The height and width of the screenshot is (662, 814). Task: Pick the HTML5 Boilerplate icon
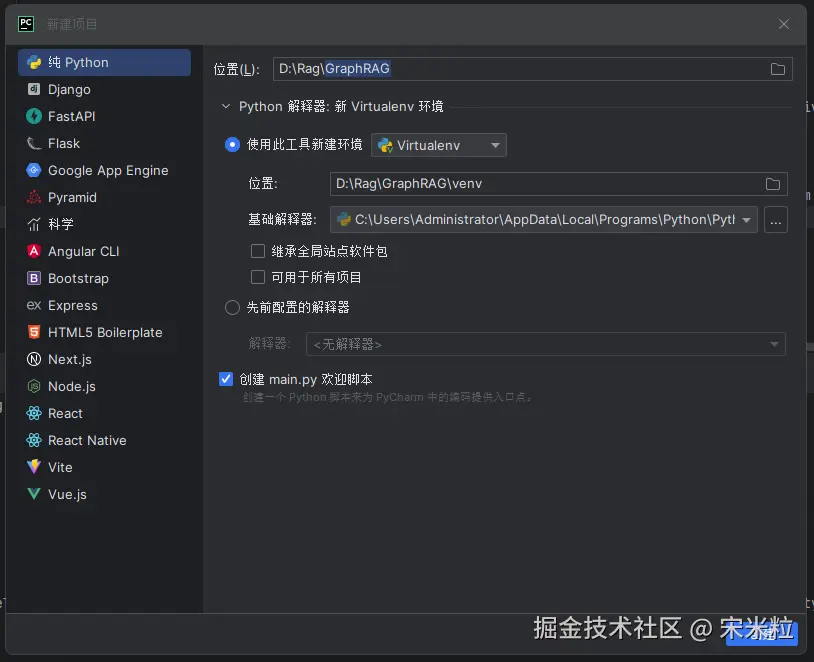(34, 332)
